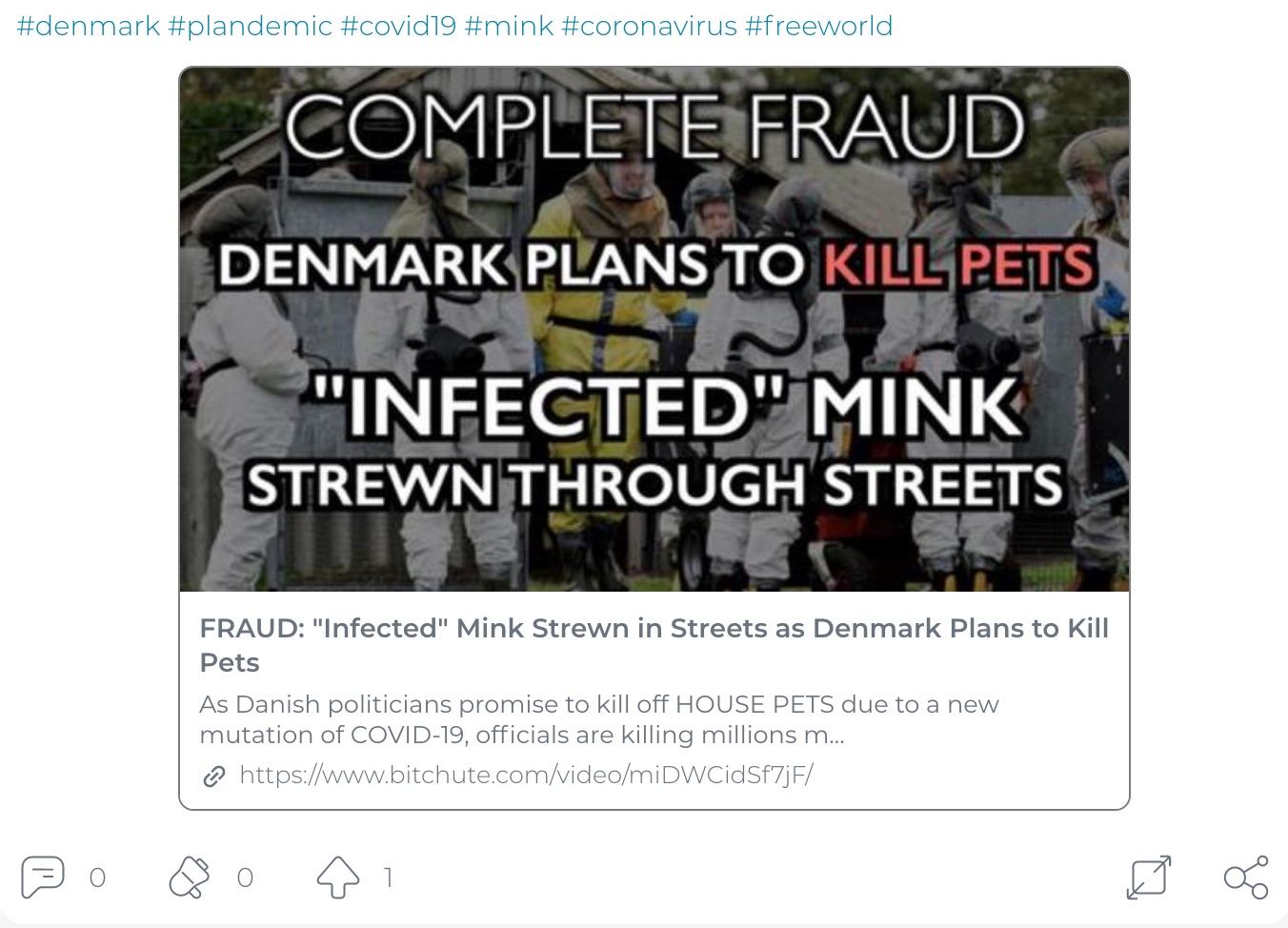
Task: Open the comments speech bubble icon
Action: [43, 877]
